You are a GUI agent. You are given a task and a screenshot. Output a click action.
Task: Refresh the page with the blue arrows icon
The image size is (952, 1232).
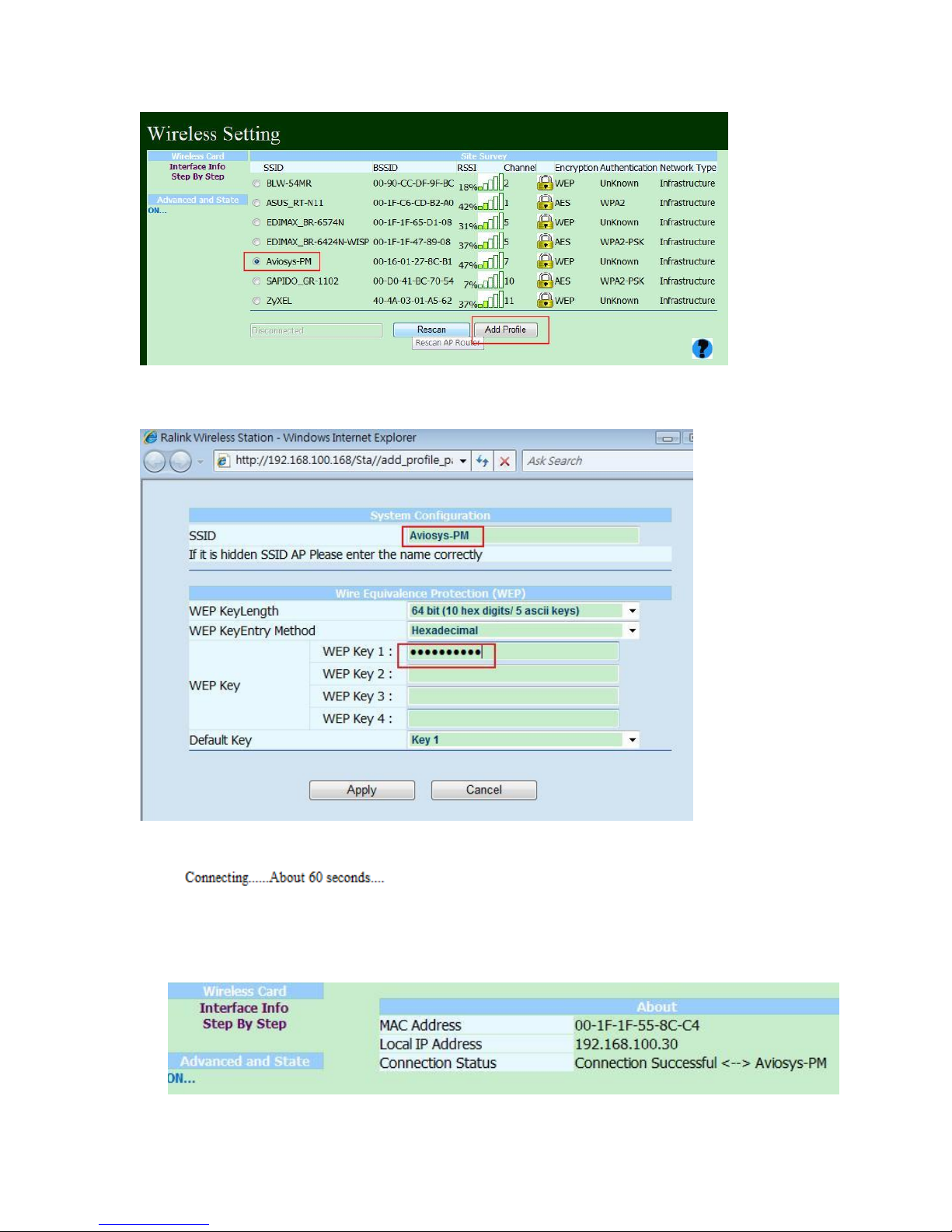pos(483,461)
